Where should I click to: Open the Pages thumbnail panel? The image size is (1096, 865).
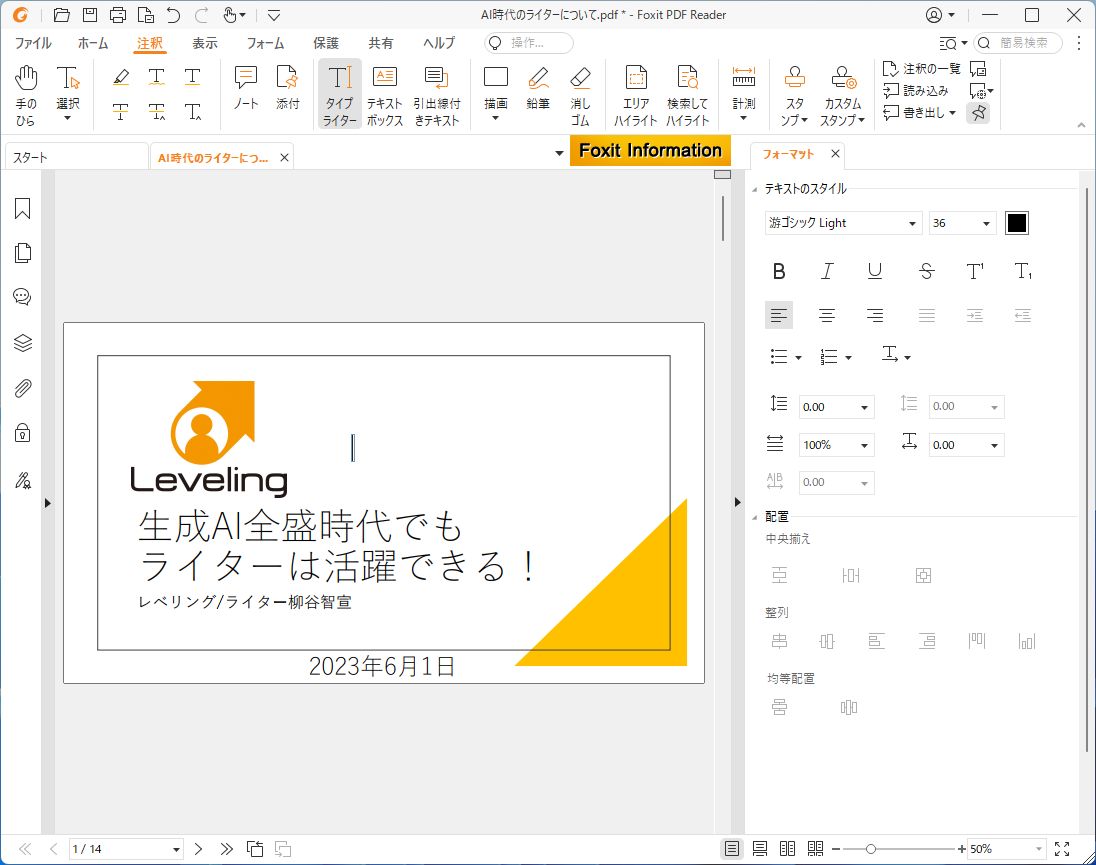22,253
